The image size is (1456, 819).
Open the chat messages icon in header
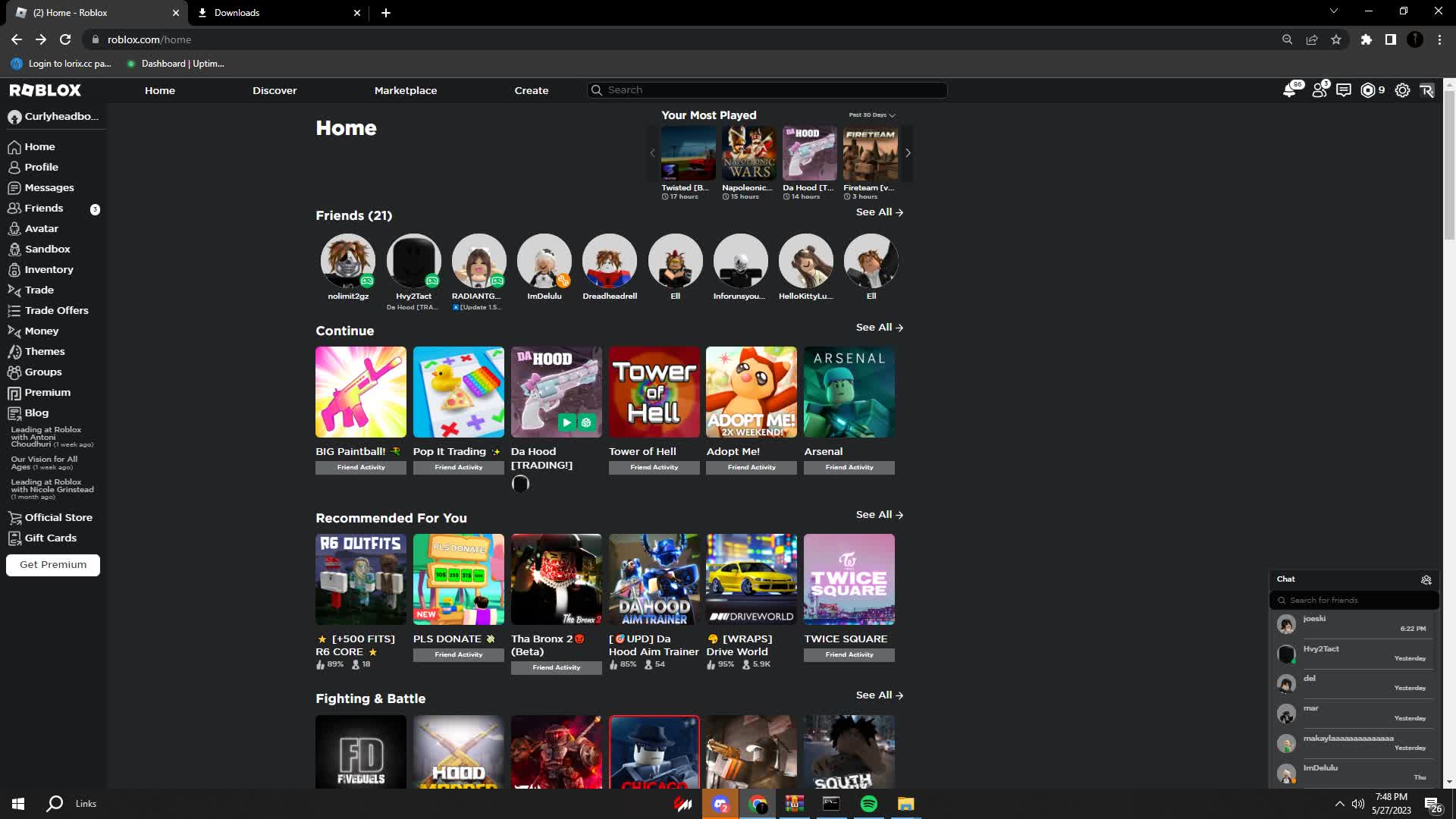pos(1344,90)
